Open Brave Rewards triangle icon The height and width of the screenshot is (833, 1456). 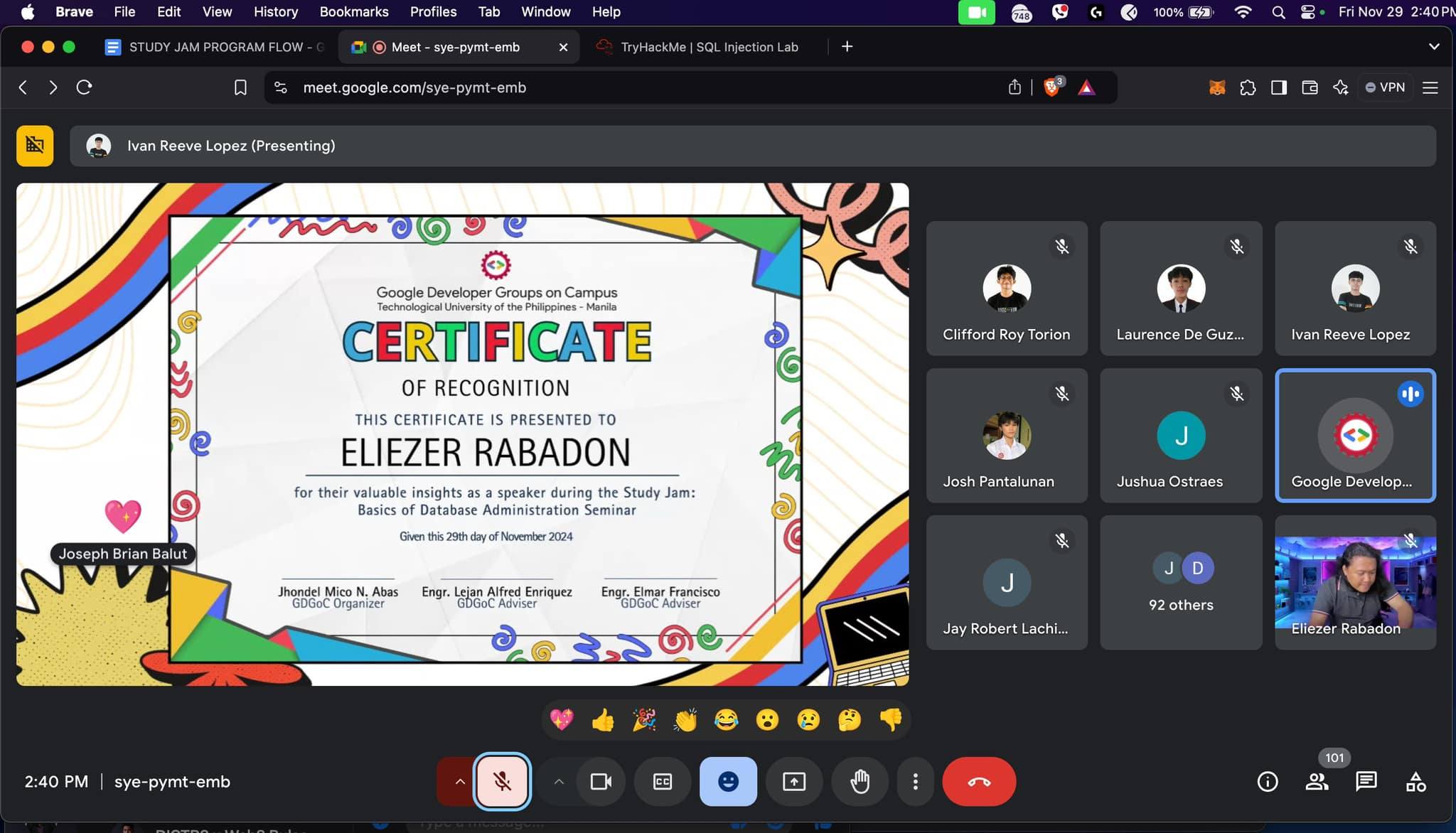[1086, 87]
